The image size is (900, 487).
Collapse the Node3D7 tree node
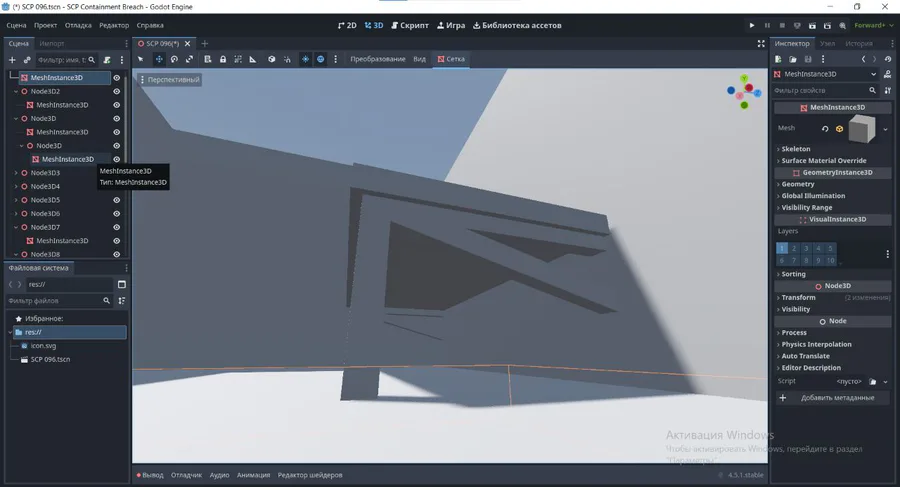click(x=16, y=227)
